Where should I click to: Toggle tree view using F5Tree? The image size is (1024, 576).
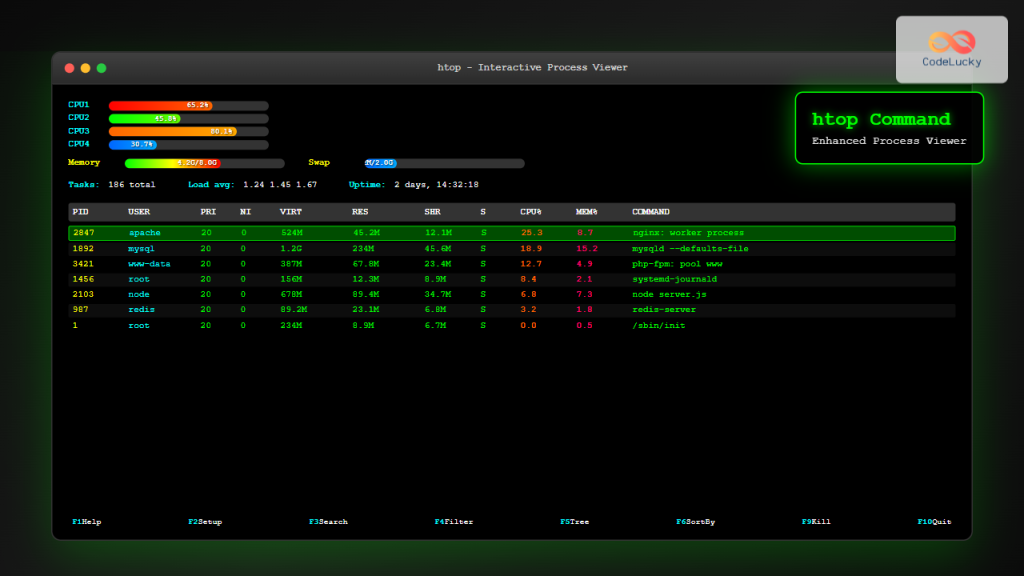point(574,521)
